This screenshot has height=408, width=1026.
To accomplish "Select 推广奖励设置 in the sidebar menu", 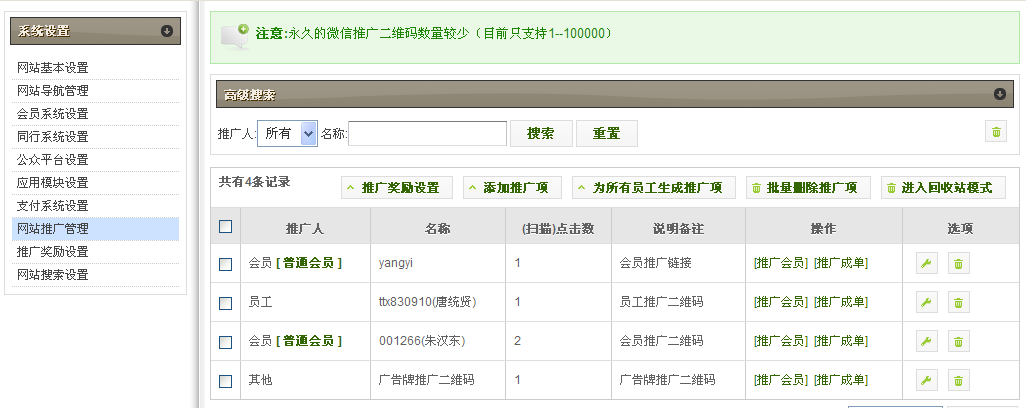I will pyautogui.click(x=53, y=252).
